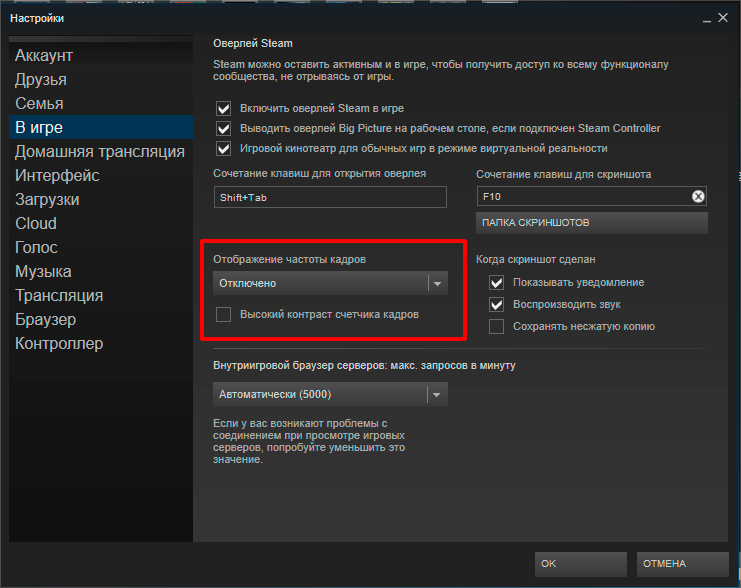Enable Сохранять несжатую копию
This screenshot has width=741, height=588.
pos(496,327)
